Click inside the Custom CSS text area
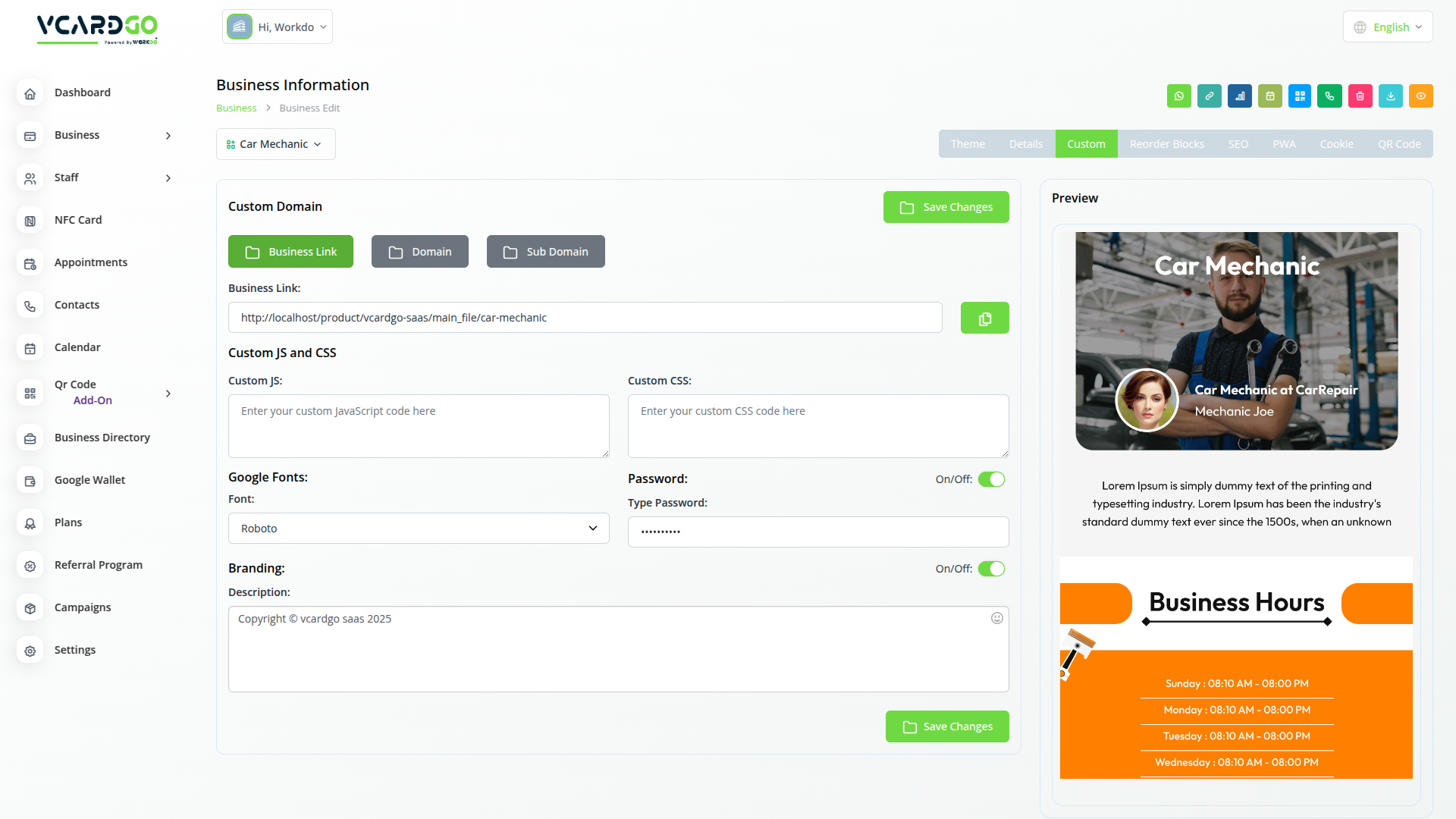 point(817,426)
